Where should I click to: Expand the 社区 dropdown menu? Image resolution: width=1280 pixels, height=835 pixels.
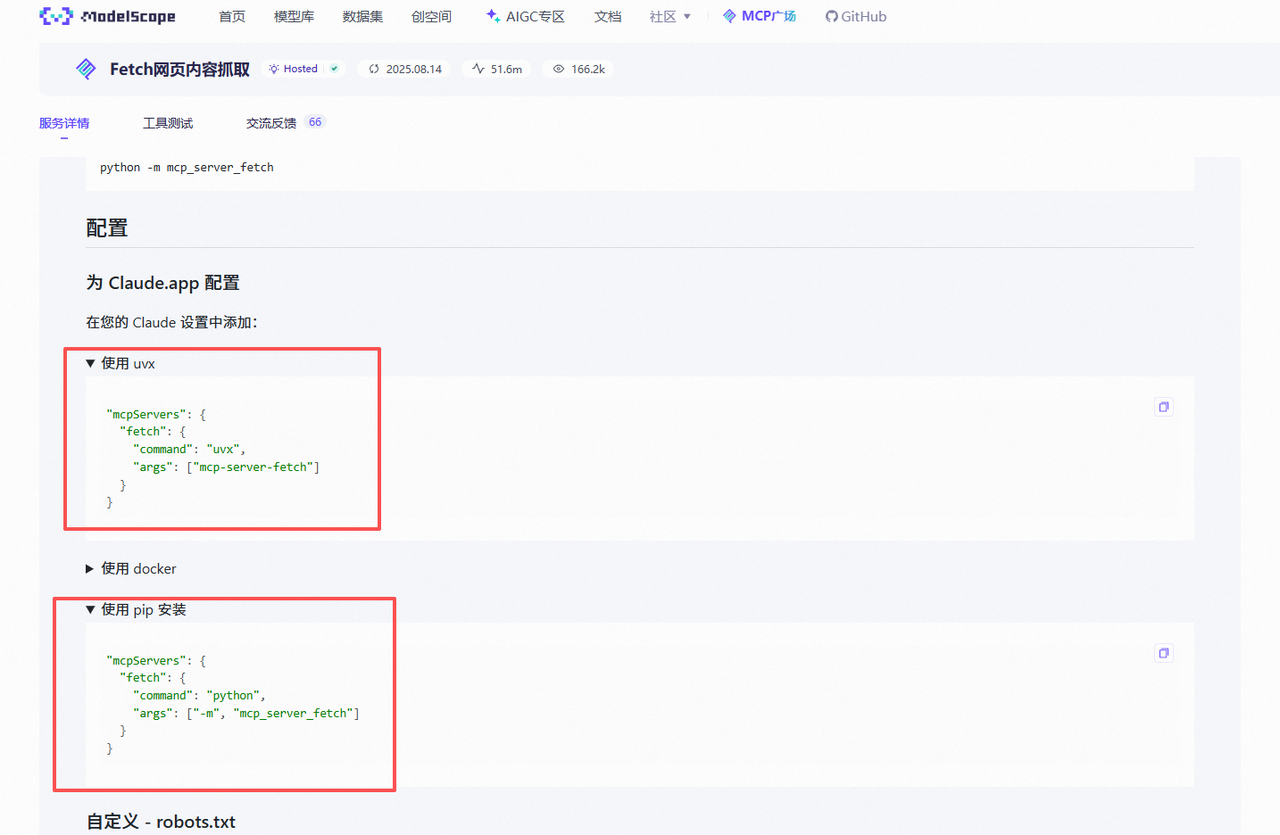tap(670, 16)
